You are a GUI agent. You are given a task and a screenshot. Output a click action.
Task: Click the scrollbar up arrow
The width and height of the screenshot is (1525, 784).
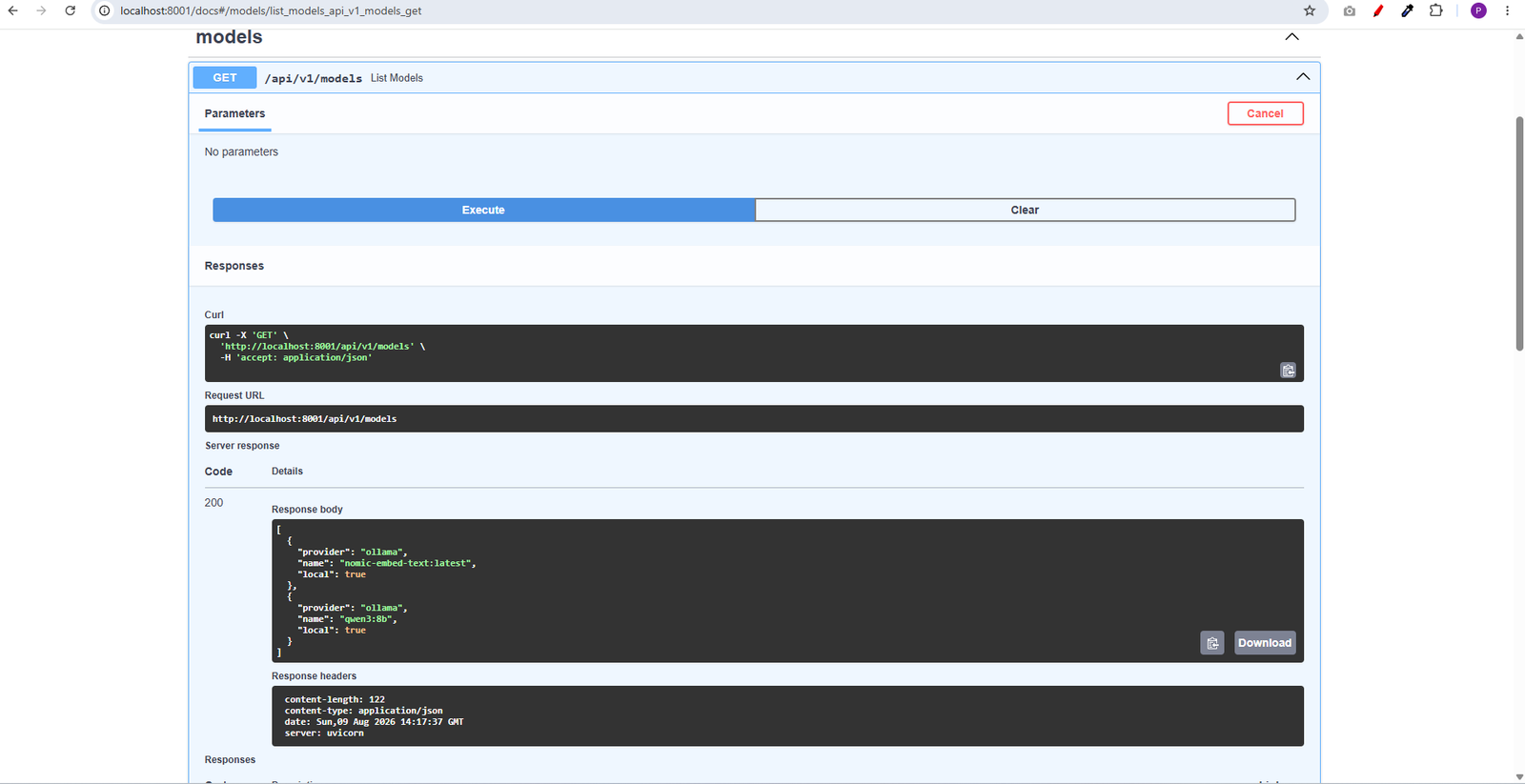[x=1519, y=36]
